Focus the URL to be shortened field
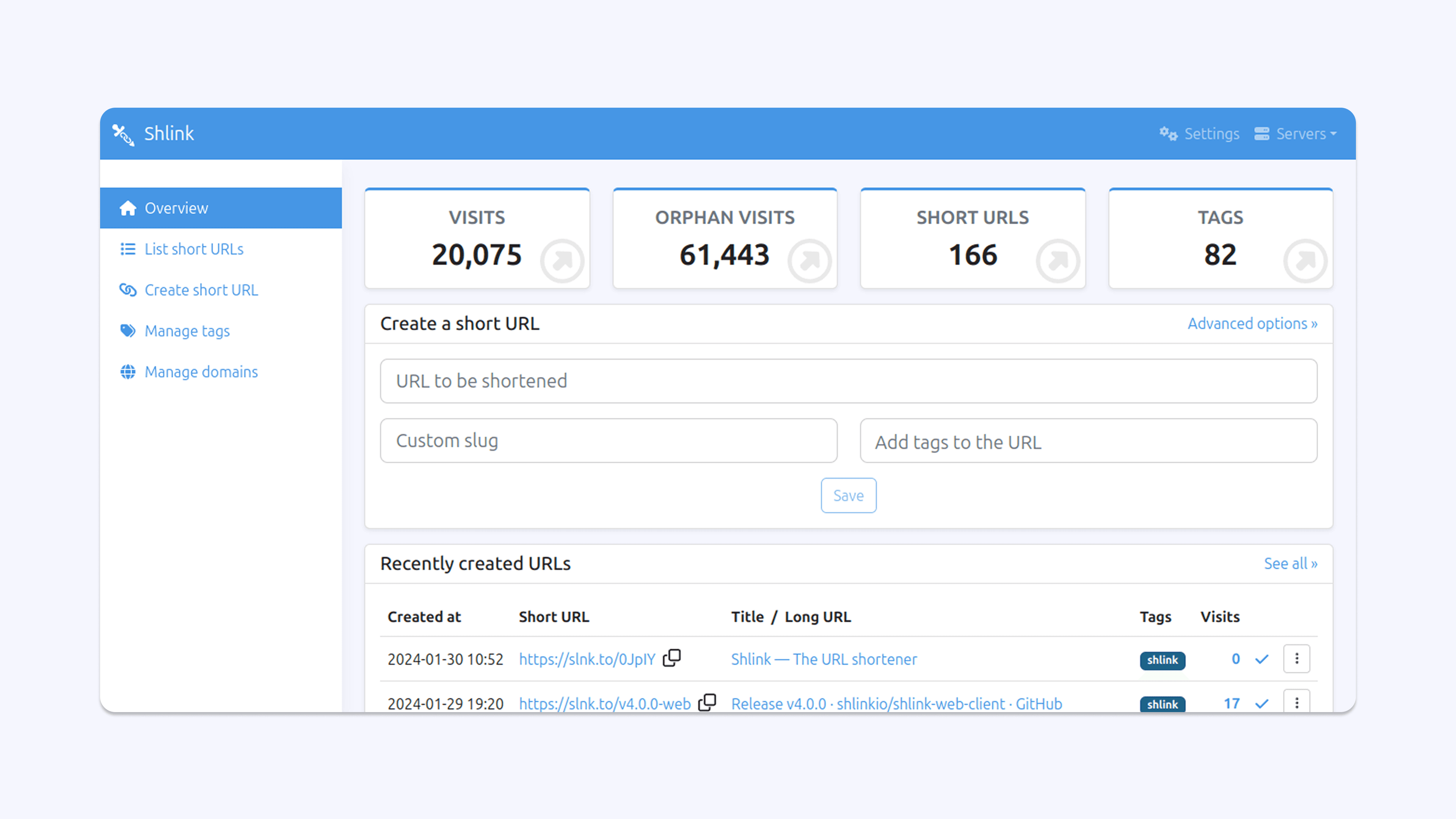The width and height of the screenshot is (1456, 819). pyautogui.click(x=849, y=381)
